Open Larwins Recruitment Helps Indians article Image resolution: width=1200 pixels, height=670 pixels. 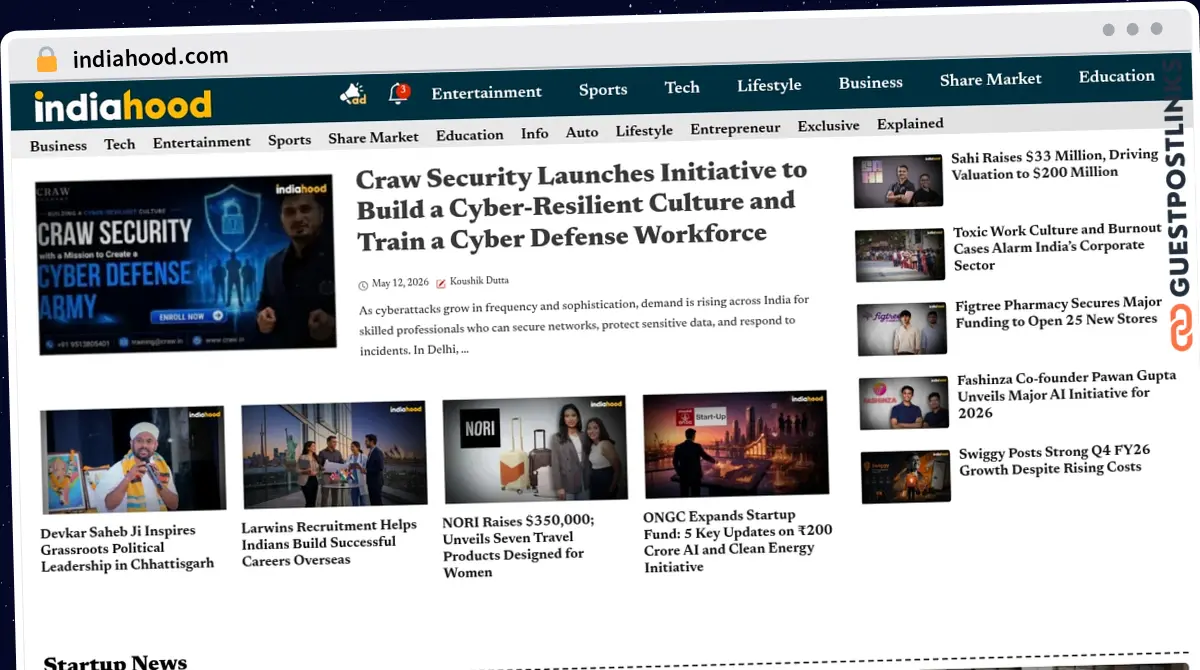pos(329,543)
